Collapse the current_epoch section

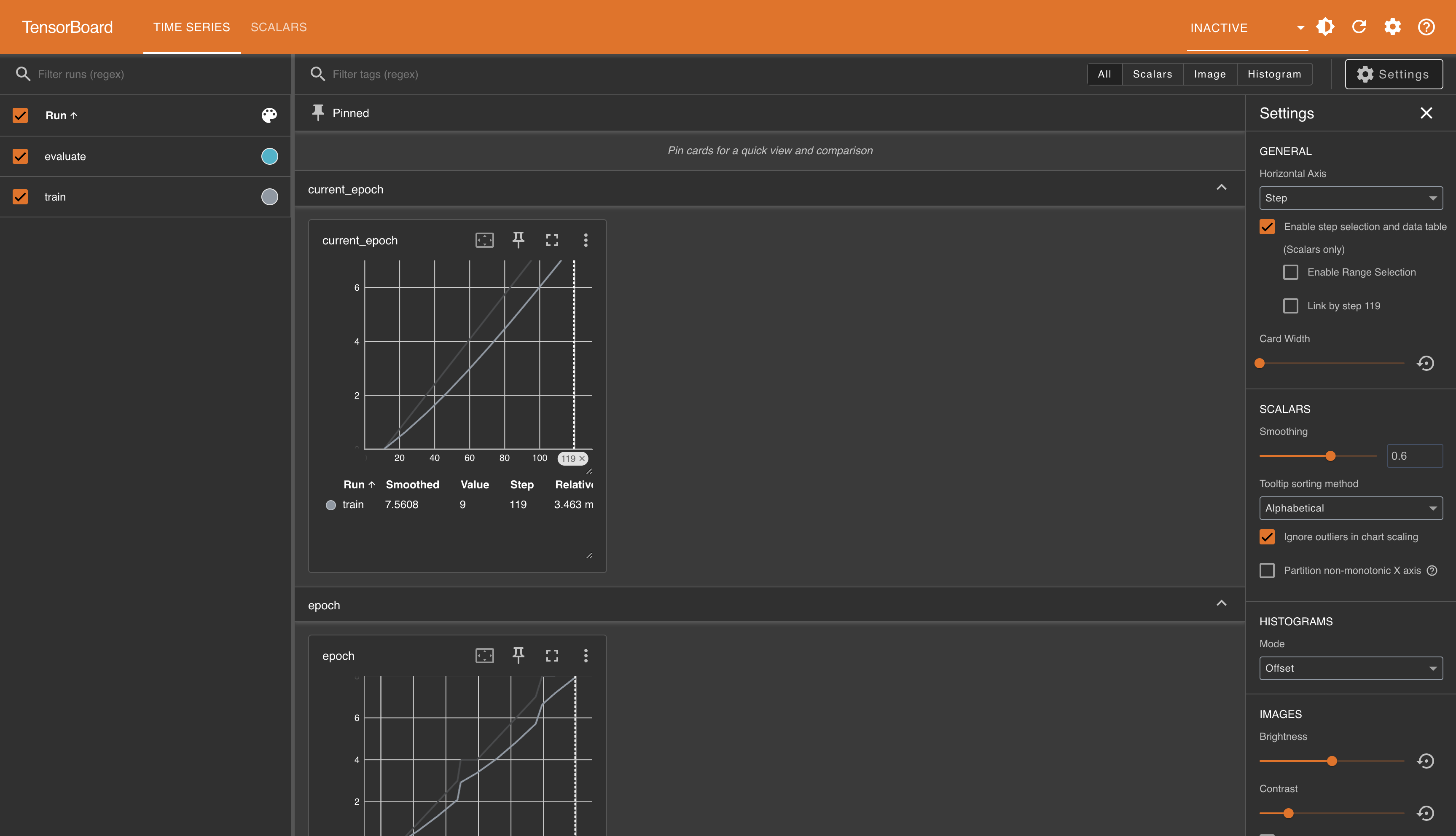1221,188
